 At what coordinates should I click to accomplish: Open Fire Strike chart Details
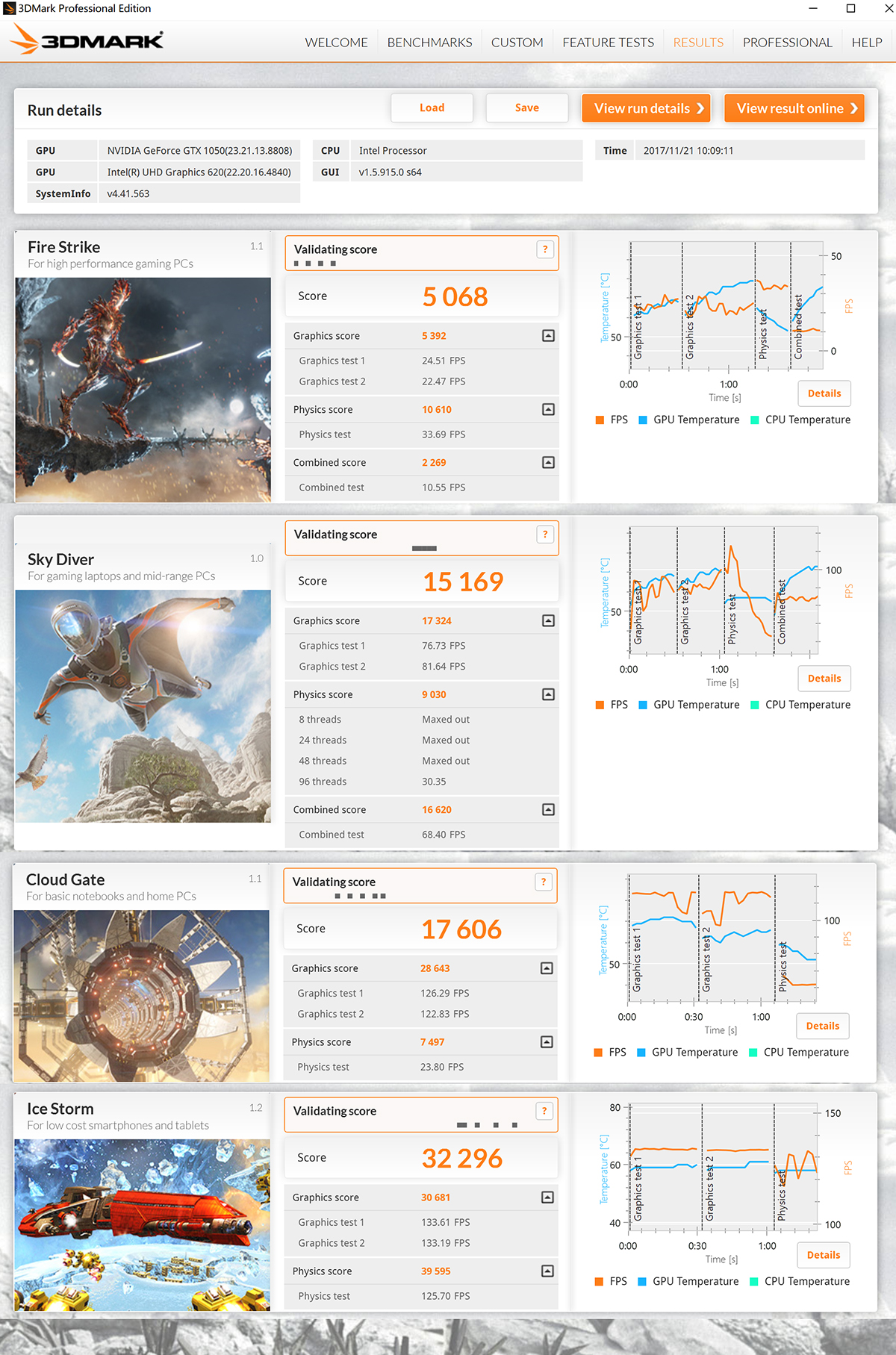click(x=824, y=393)
